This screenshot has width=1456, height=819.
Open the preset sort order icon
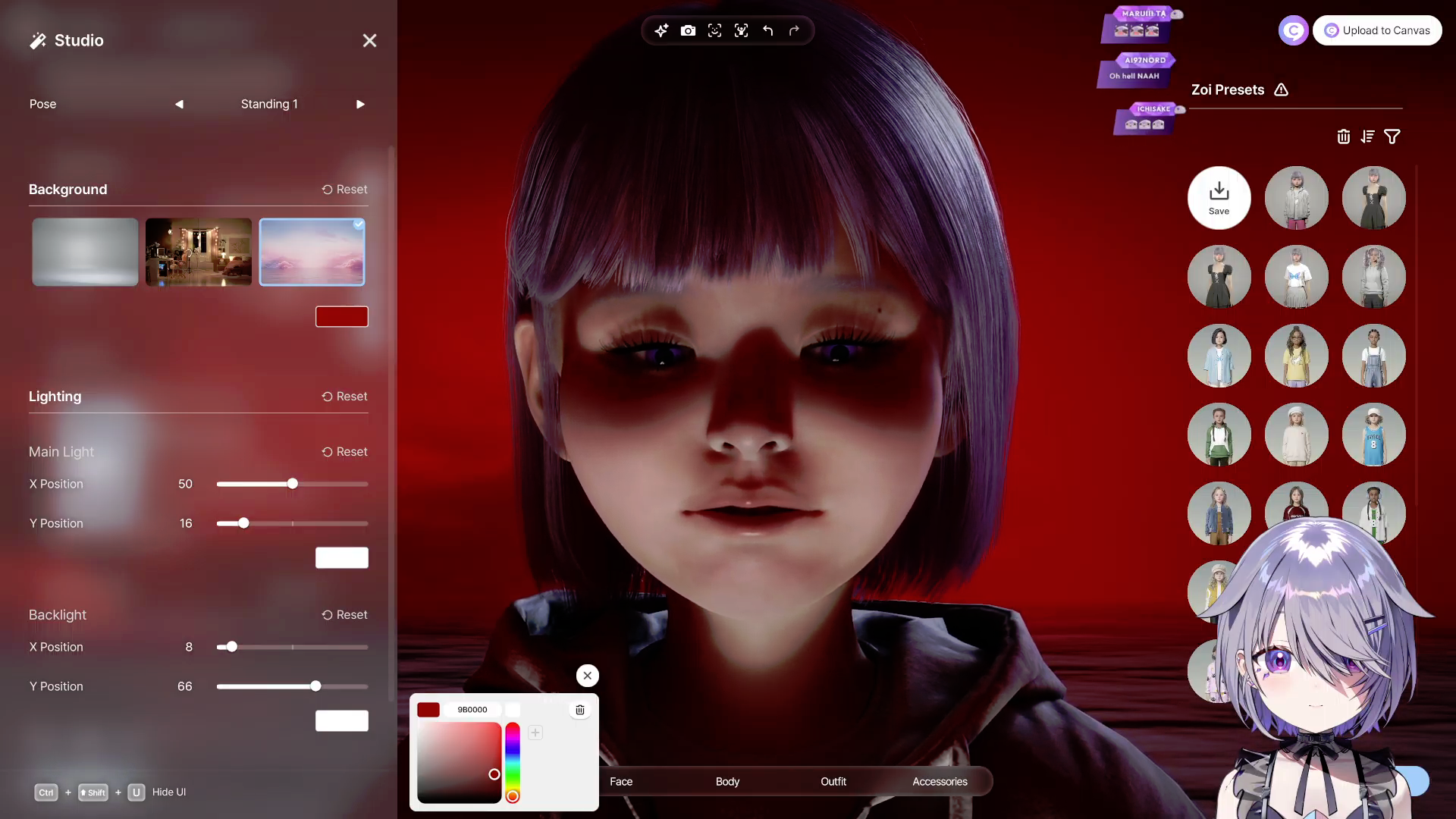1367,136
